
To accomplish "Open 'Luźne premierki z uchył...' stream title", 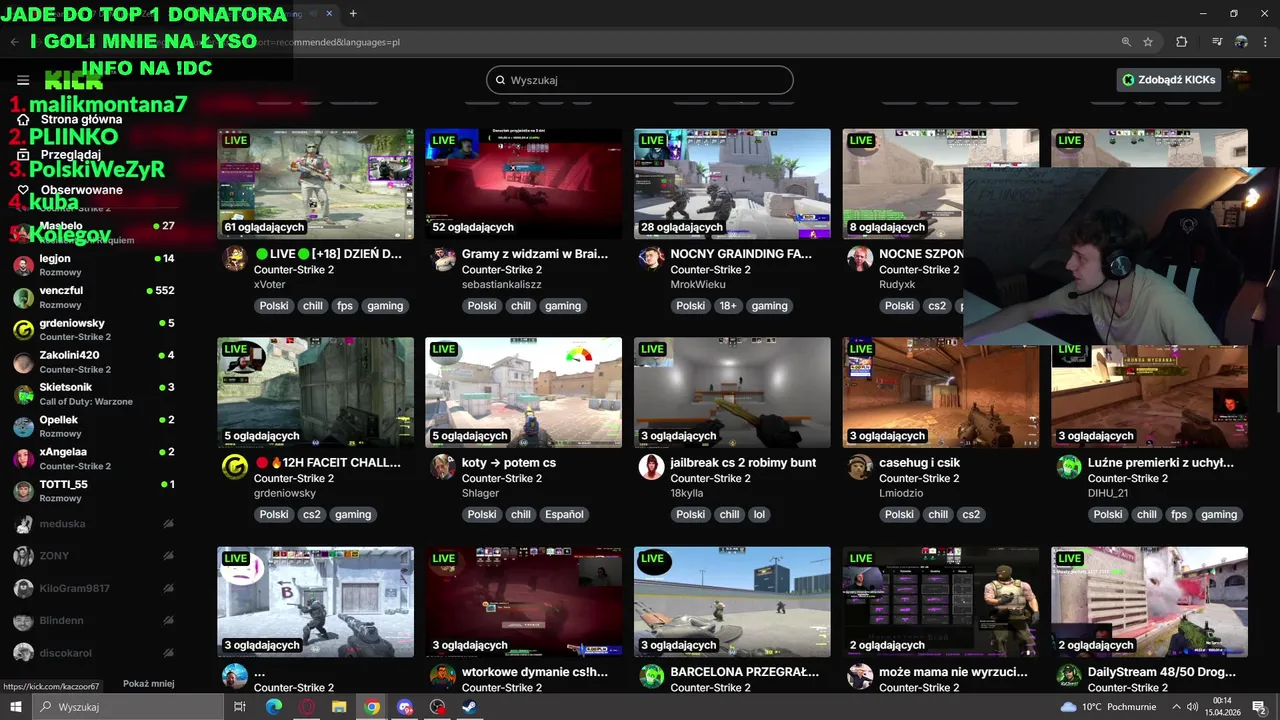I will [x=1161, y=463].
